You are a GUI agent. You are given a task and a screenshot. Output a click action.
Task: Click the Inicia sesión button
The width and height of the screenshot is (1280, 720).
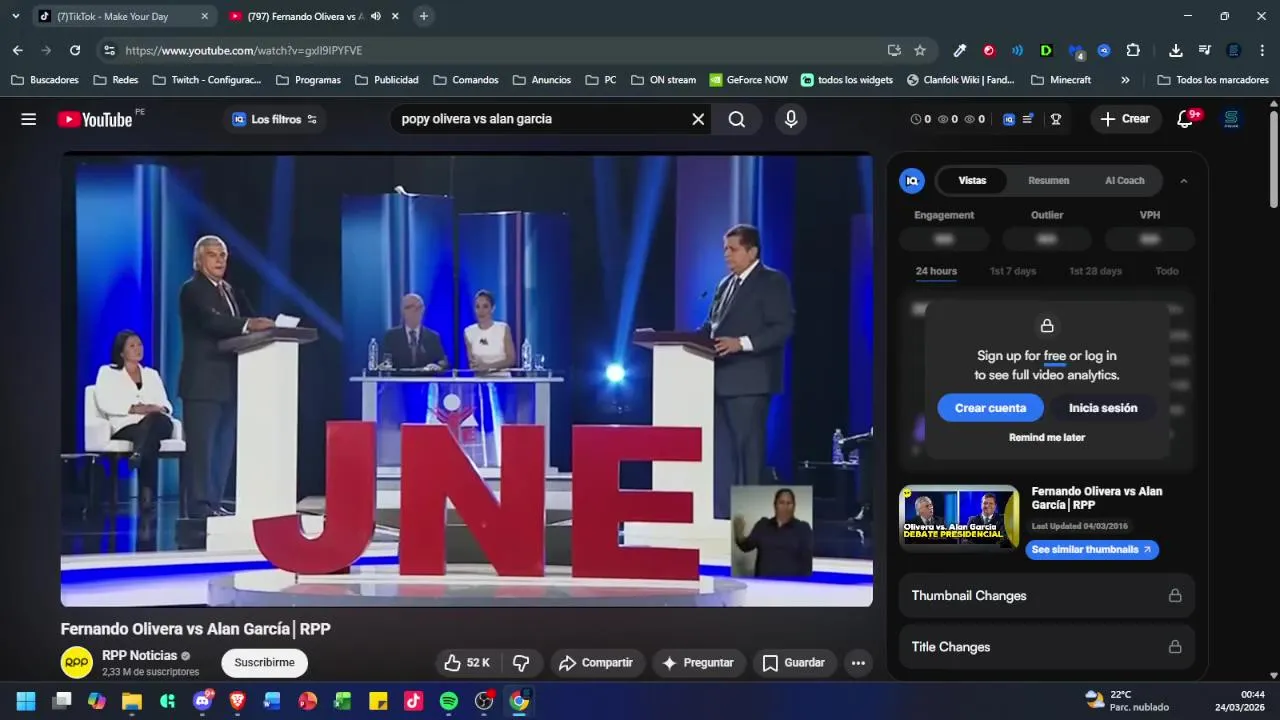[x=1103, y=408]
